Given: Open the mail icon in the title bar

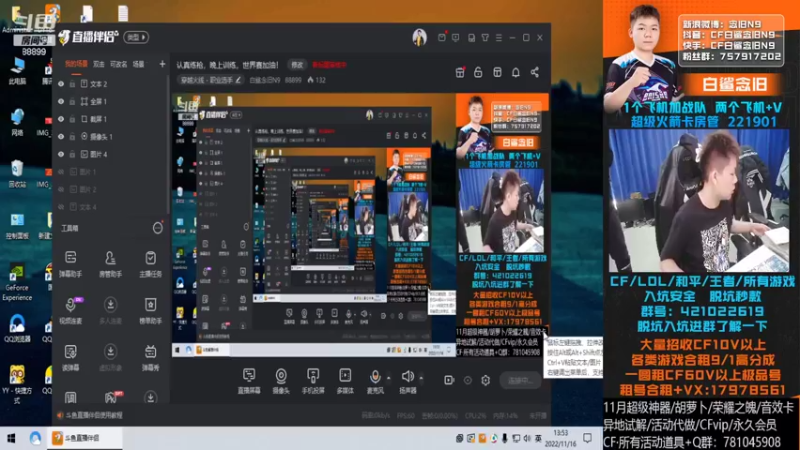Looking at the screenshot, I should point(441,37).
